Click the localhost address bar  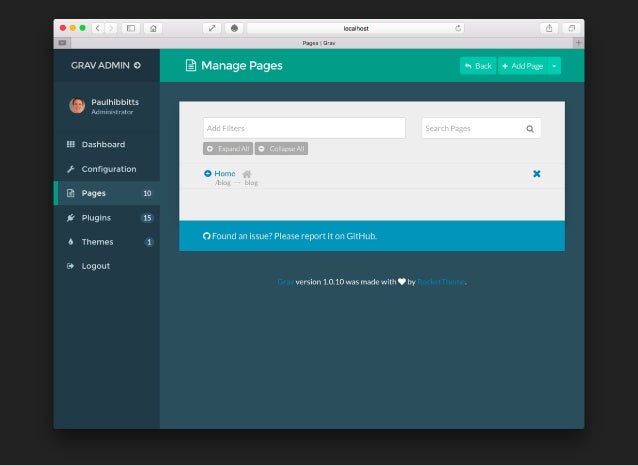tap(356, 28)
